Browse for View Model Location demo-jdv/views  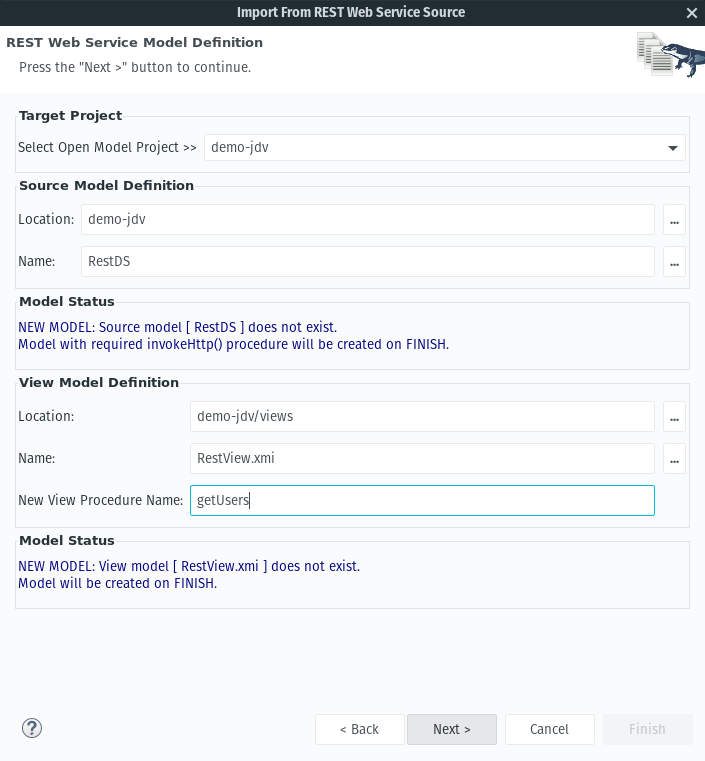click(x=674, y=416)
